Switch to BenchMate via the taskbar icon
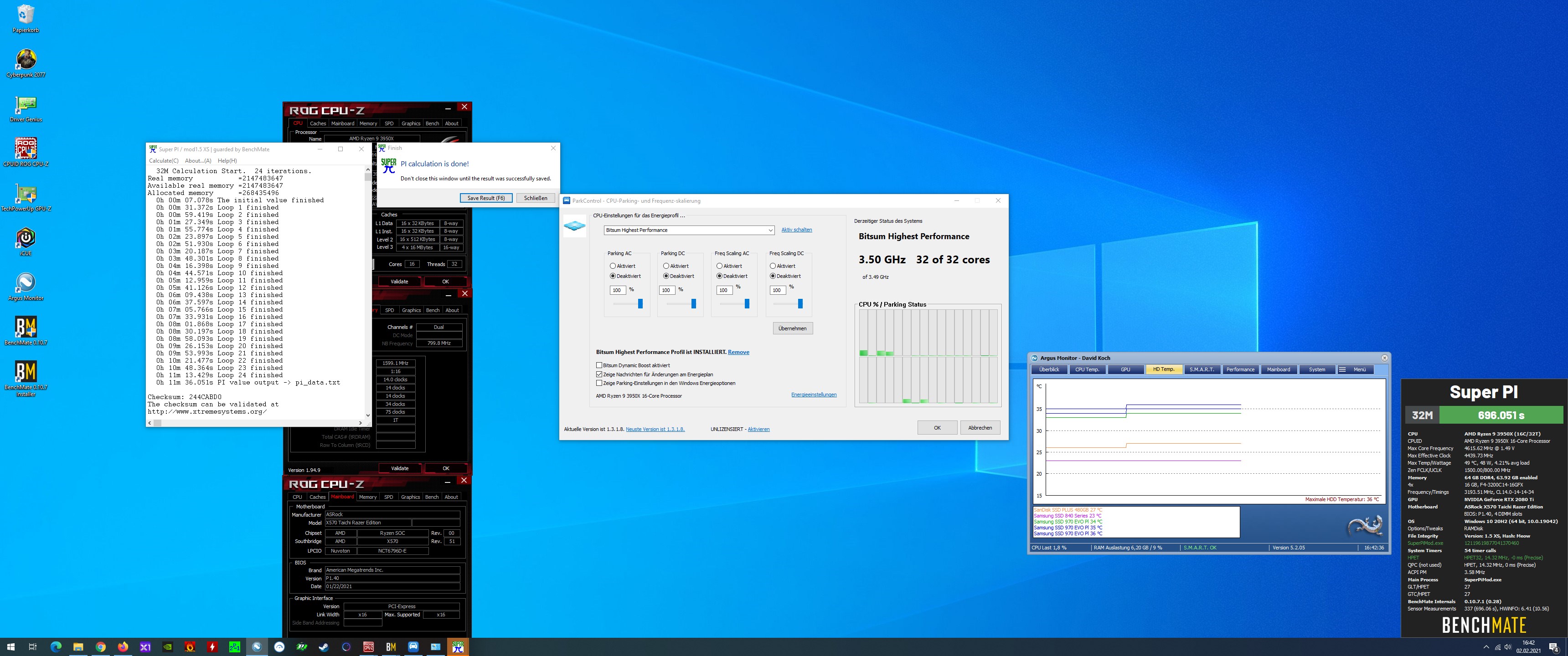The width and height of the screenshot is (1568, 656). [391, 647]
